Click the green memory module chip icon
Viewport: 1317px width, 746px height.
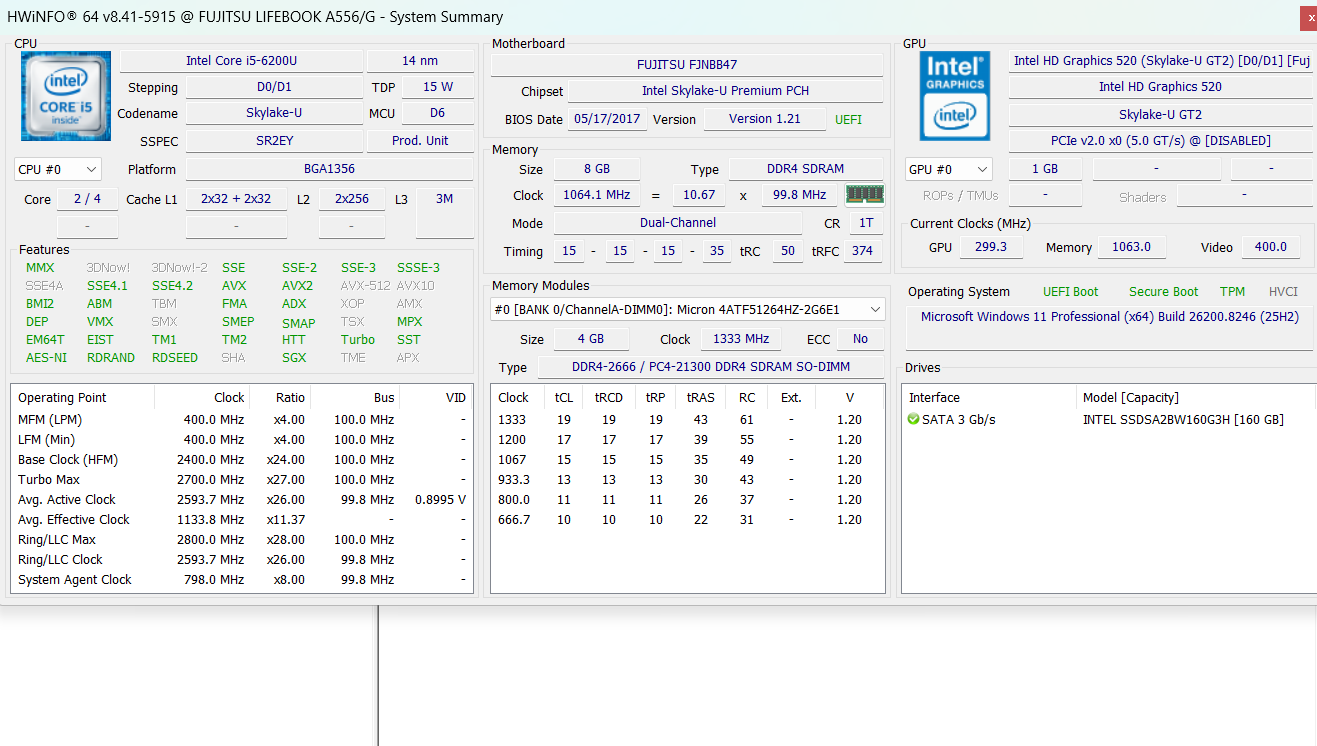[x=865, y=195]
